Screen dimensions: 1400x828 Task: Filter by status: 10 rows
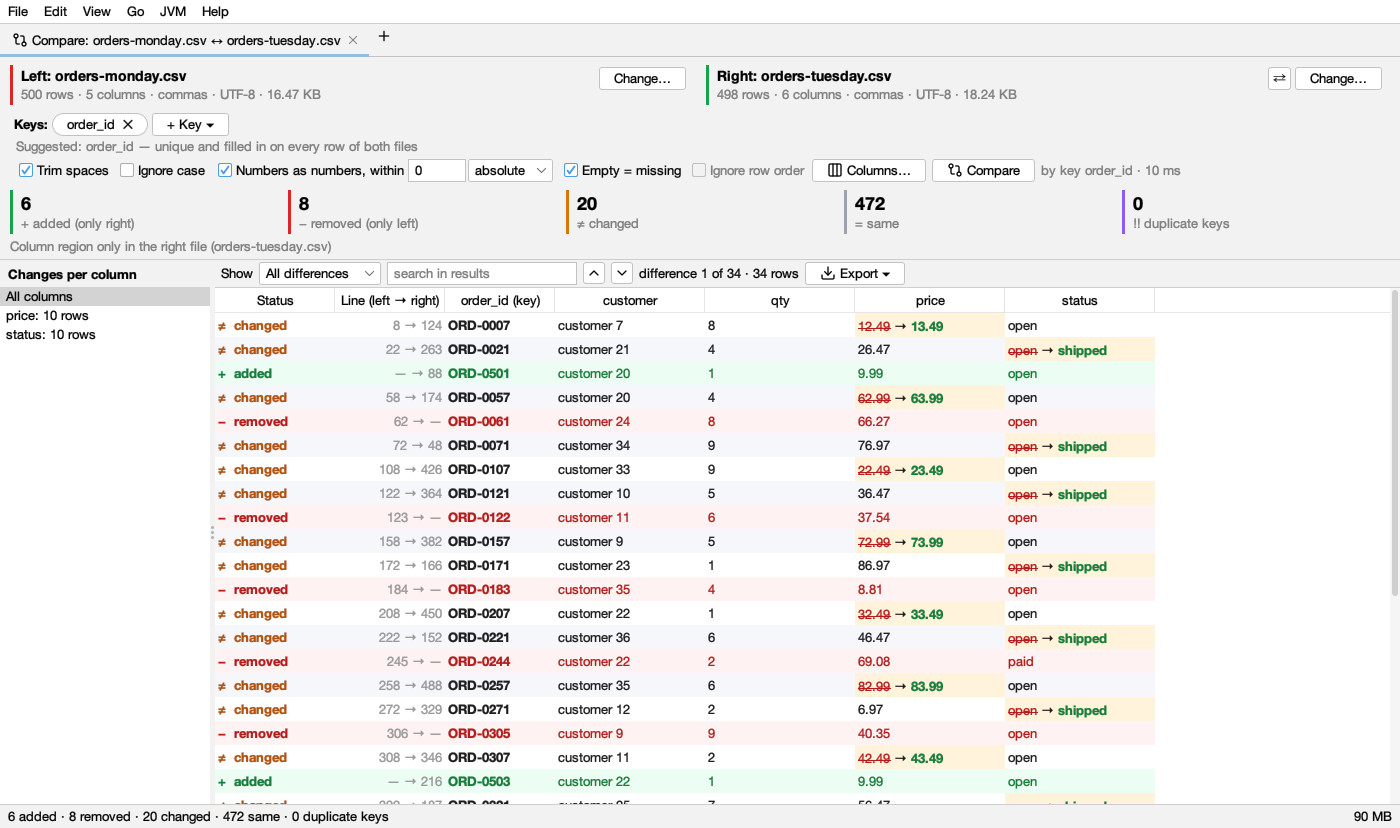point(105,334)
